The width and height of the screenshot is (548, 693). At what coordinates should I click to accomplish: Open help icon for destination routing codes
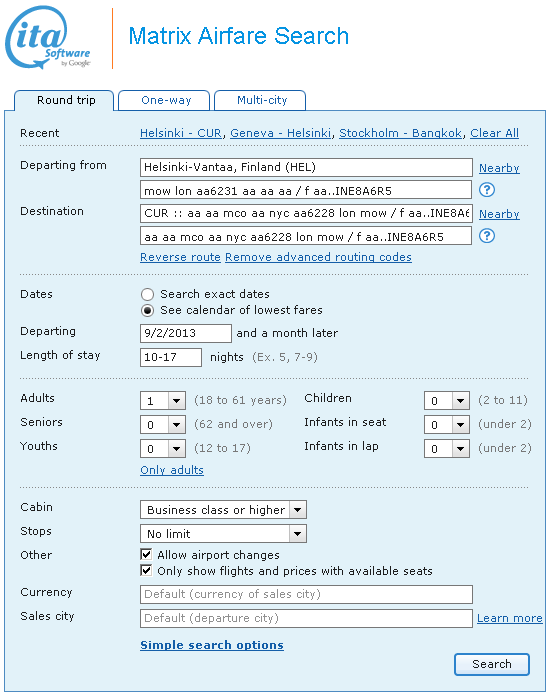click(487, 236)
